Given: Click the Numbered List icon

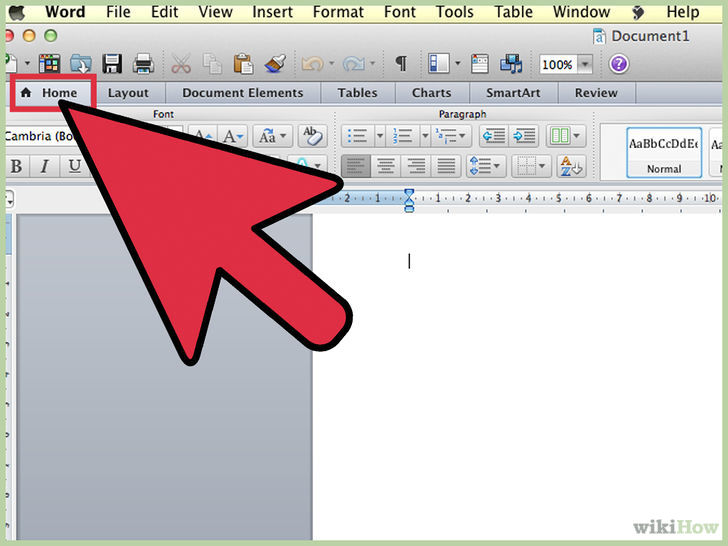Looking at the screenshot, I should coord(403,136).
